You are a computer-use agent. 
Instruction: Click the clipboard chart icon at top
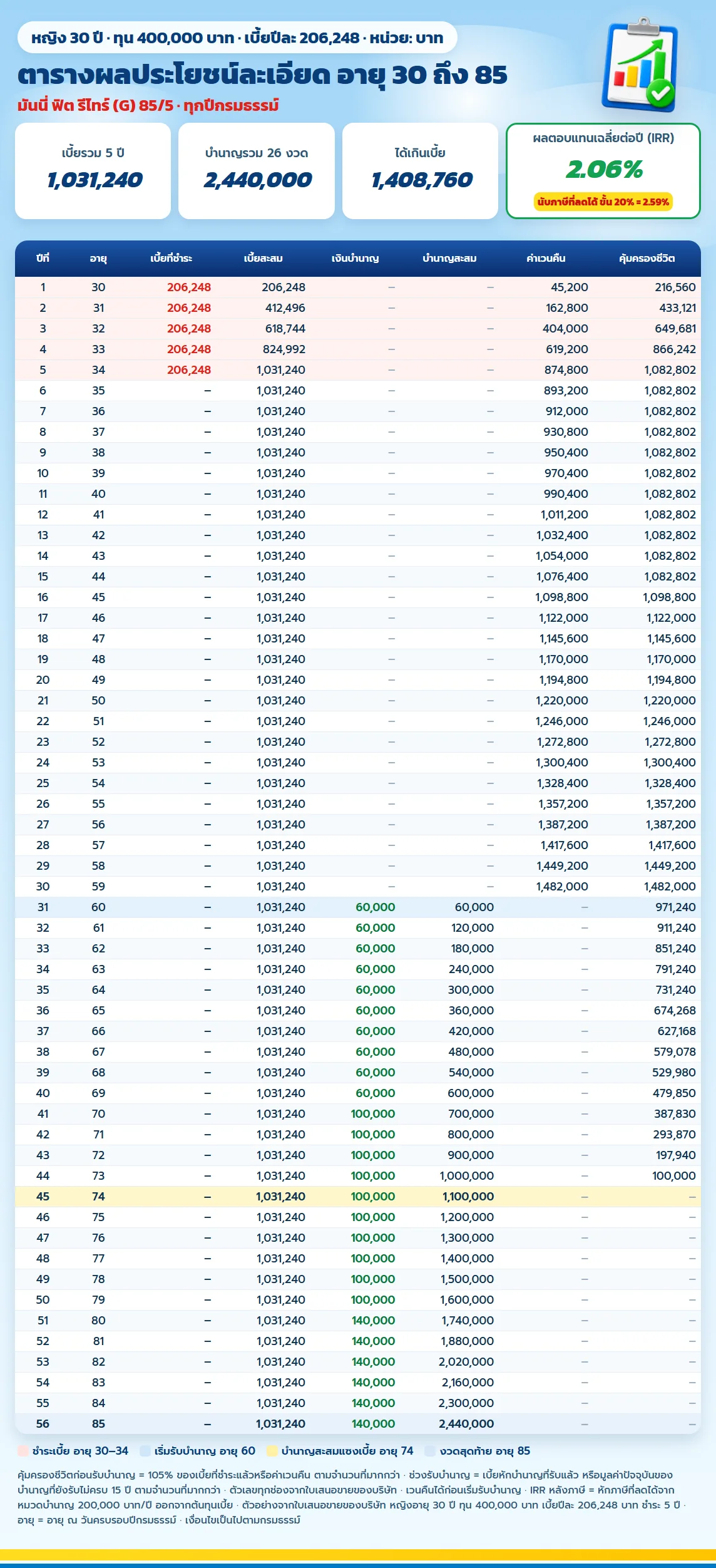point(641,65)
